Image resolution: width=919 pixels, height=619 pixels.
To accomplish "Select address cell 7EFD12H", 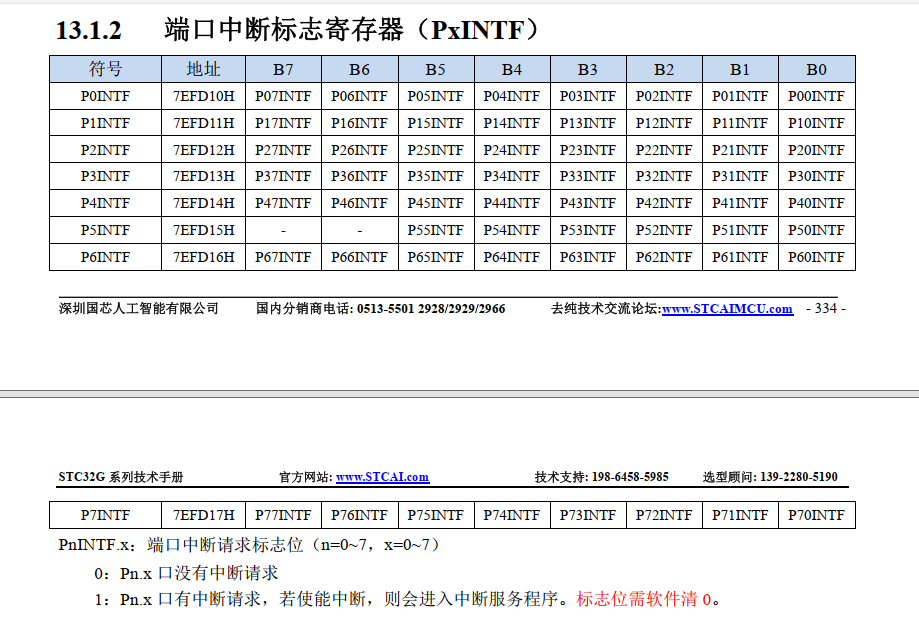I will coord(203,150).
